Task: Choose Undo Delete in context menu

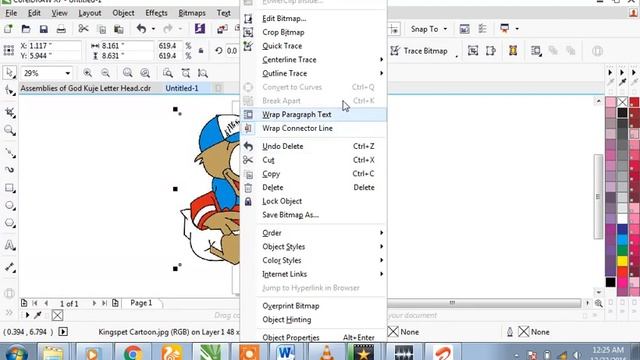Action: point(313,146)
